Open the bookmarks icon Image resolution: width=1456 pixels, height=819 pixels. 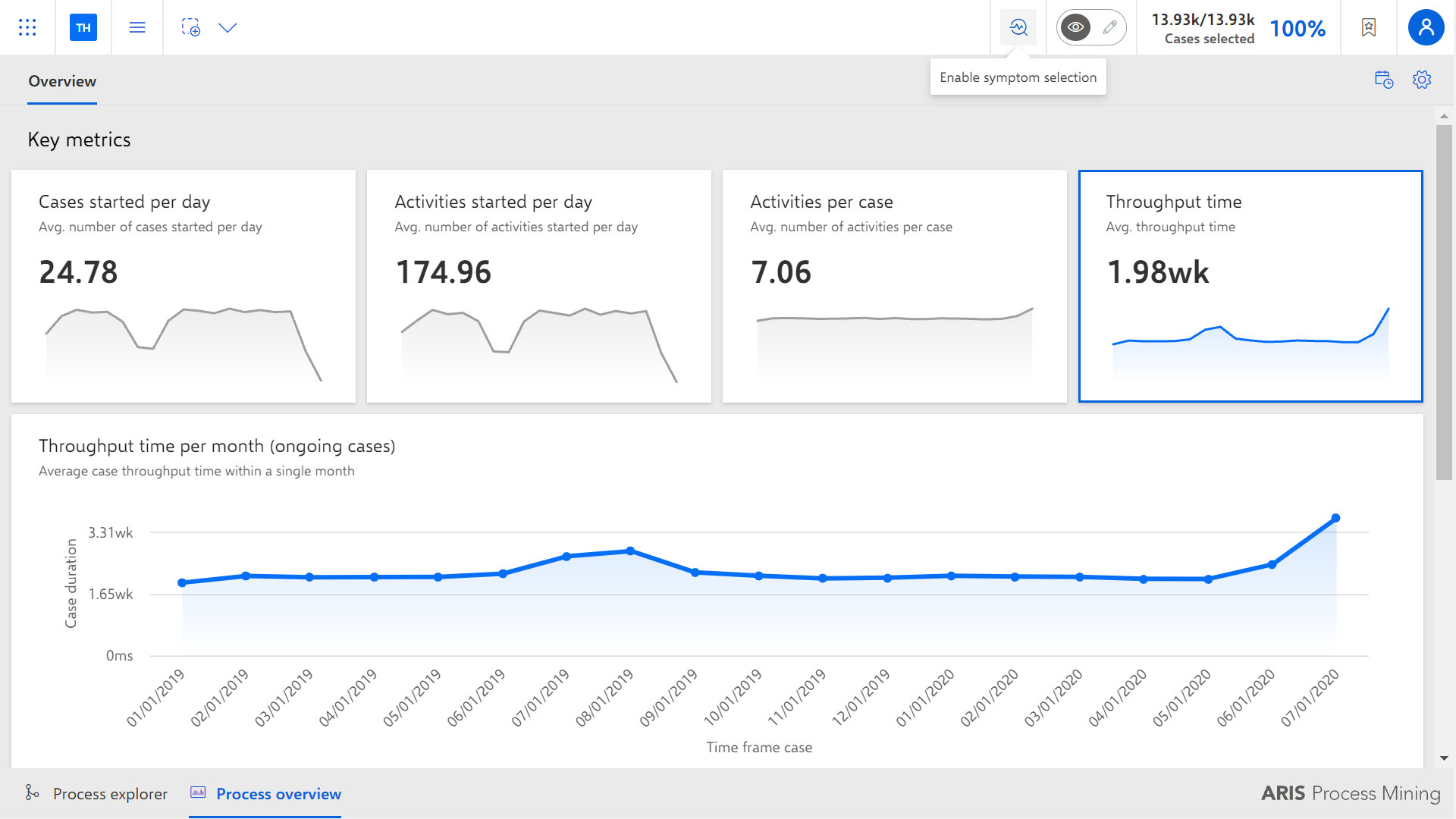coord(1369,27)
